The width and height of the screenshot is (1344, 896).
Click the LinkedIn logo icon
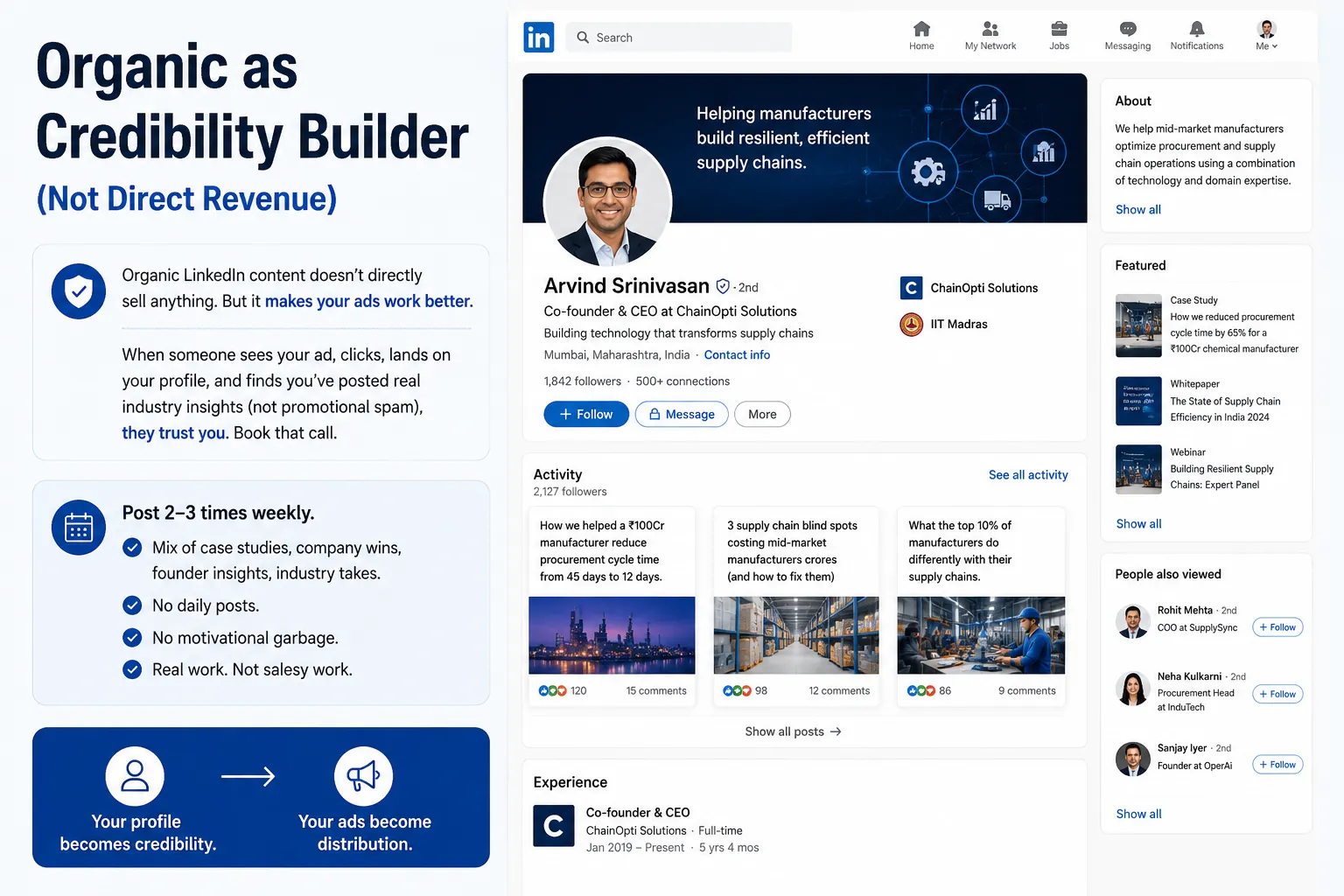pyautogui.click(x=538, y=37)
